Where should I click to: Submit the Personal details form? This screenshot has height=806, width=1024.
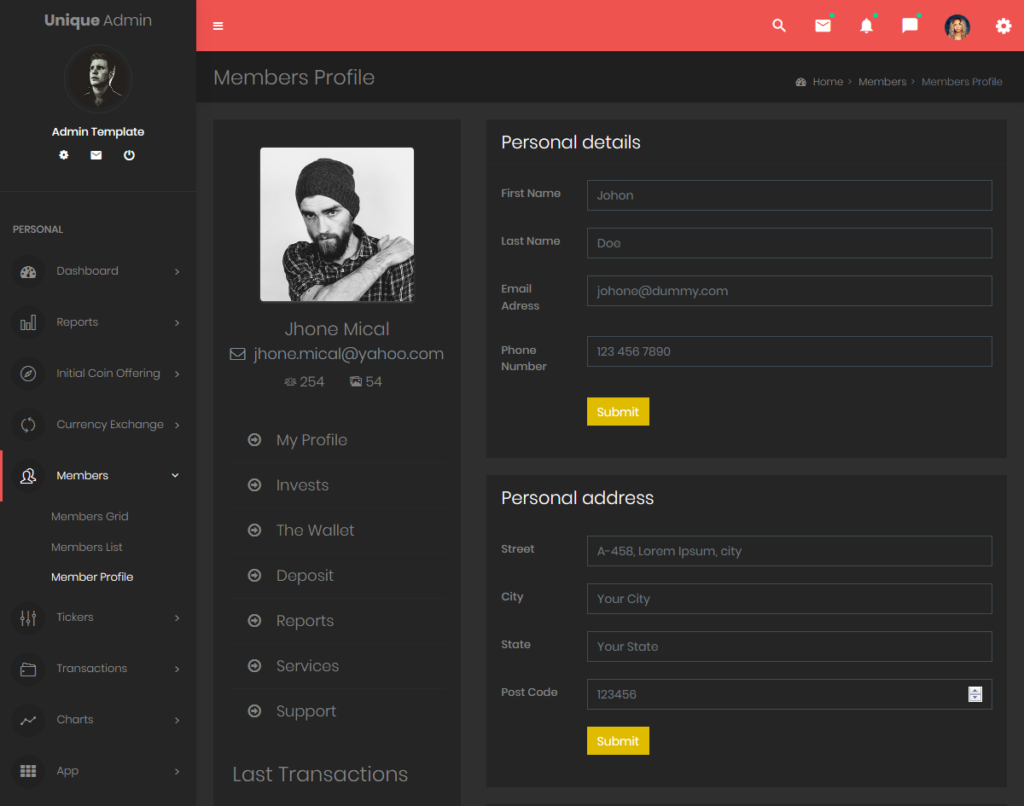[x=617, y=411]
